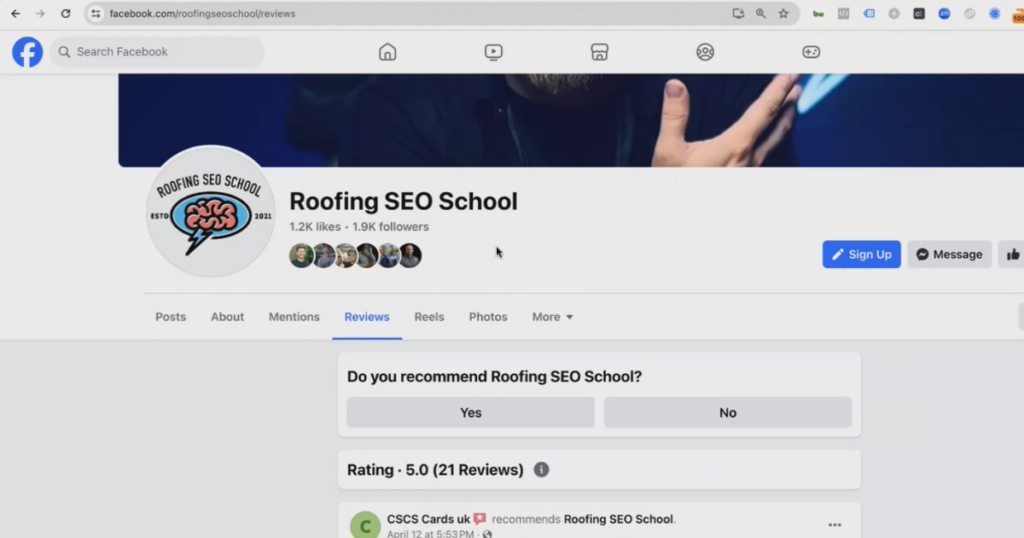
Task: Click the Message button
Action: [949, 255]
